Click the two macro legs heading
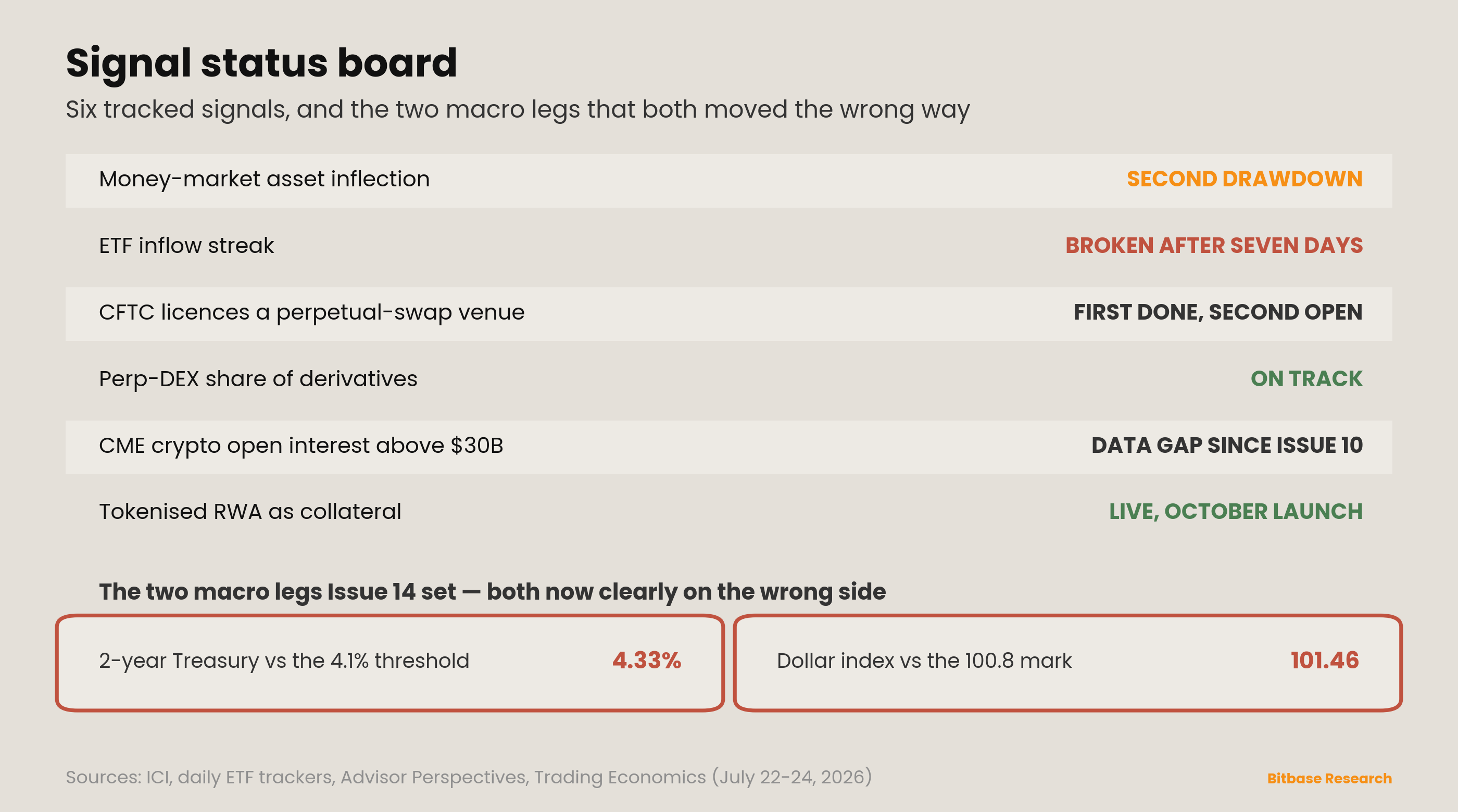Screen dimensions: 1458x812 coord(492,592)
